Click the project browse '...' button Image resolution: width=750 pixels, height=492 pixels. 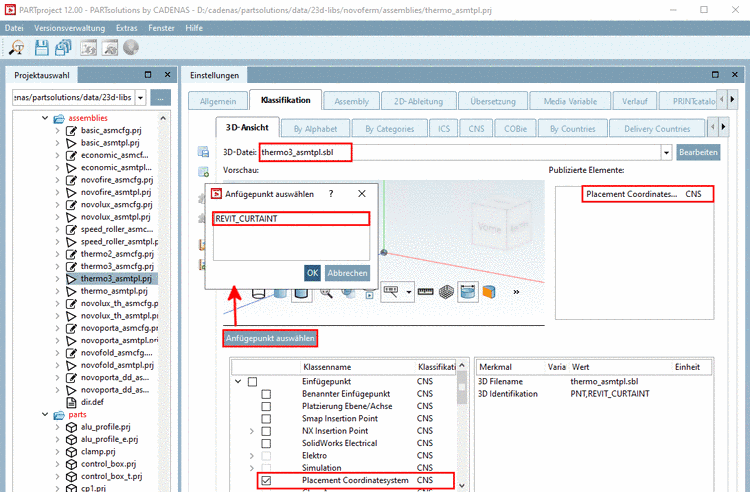(160, 98)
